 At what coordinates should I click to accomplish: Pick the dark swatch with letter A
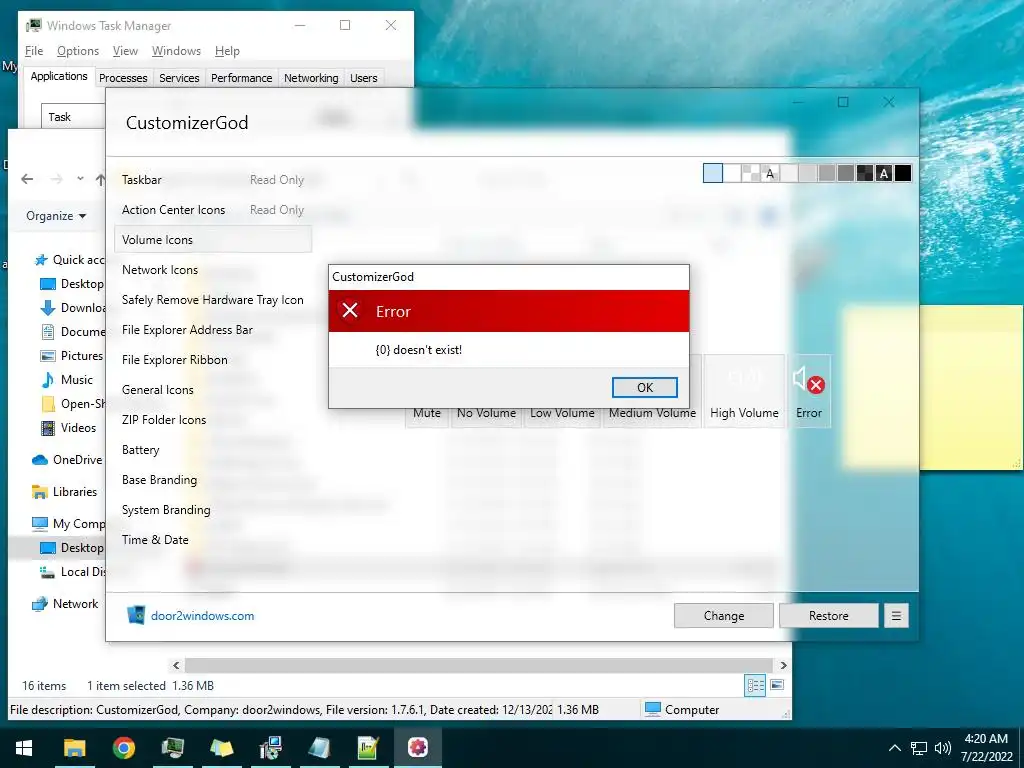click(884, 173)
